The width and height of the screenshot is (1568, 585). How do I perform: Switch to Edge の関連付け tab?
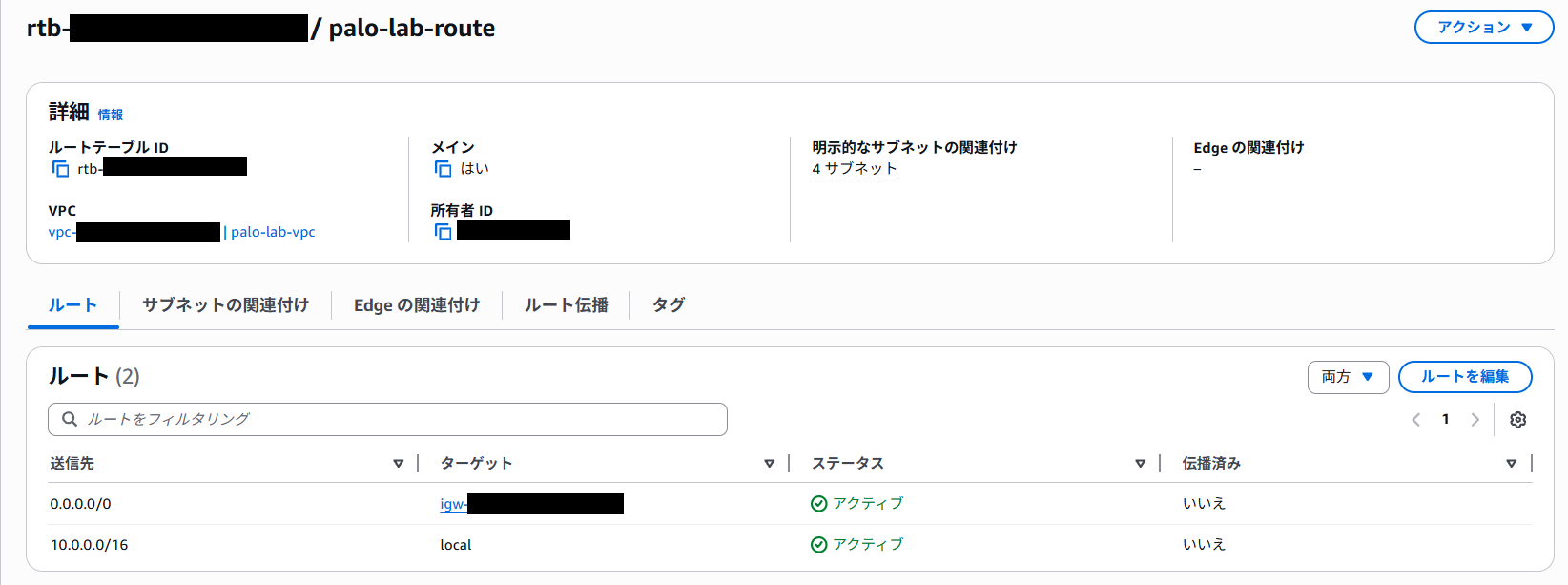point(417,305)
